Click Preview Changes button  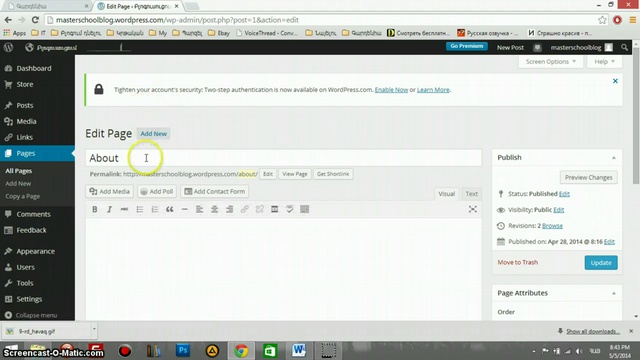[588, 178]
